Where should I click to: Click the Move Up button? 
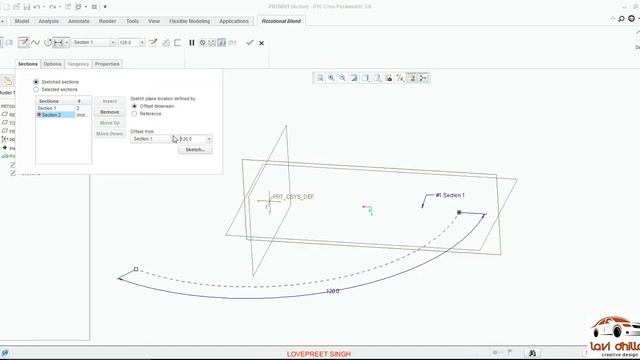[109, 123]
